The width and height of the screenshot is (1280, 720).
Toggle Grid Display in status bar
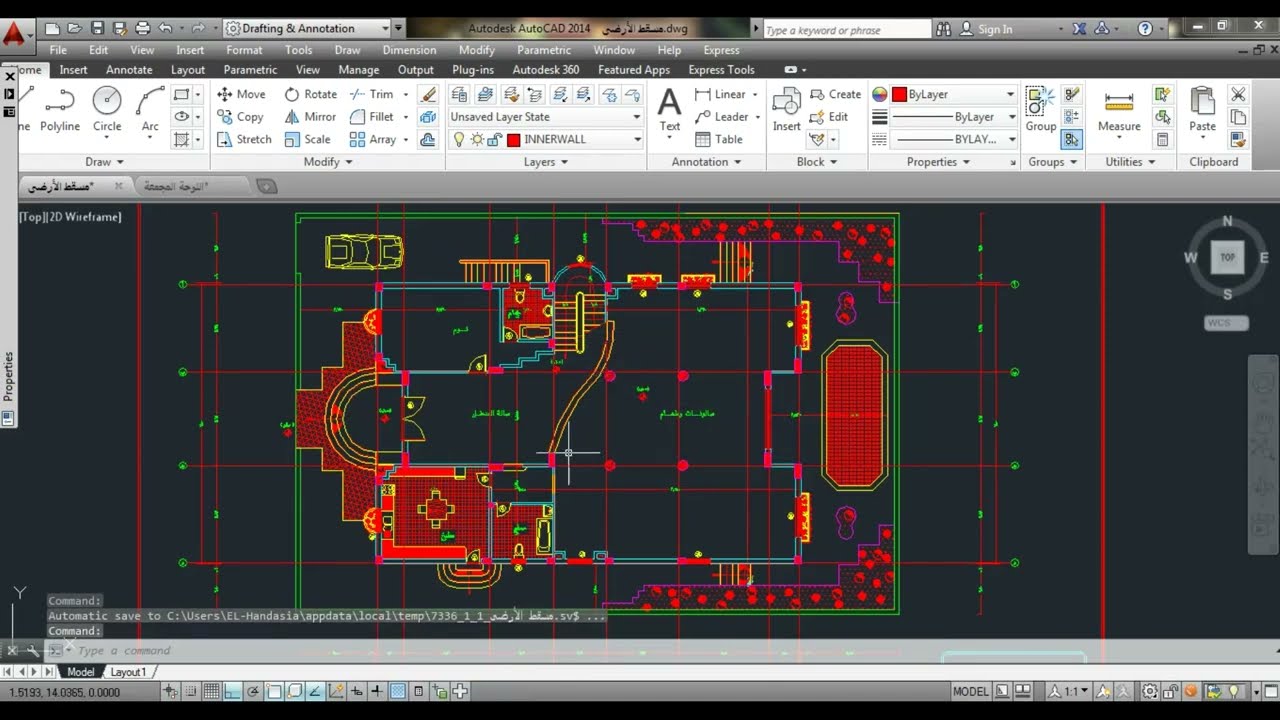211,691
